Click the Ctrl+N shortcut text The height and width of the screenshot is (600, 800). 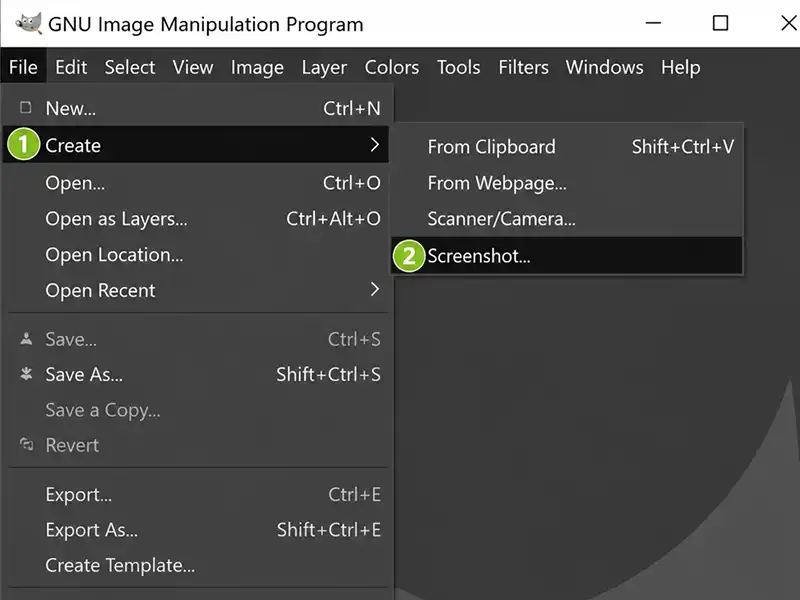pyautogui.click(x=352, y=108)
